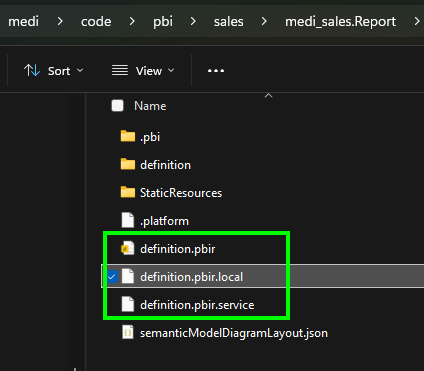424x371 pixels.
Task: Select the definition.pbir file name
Action: point(178,249)
